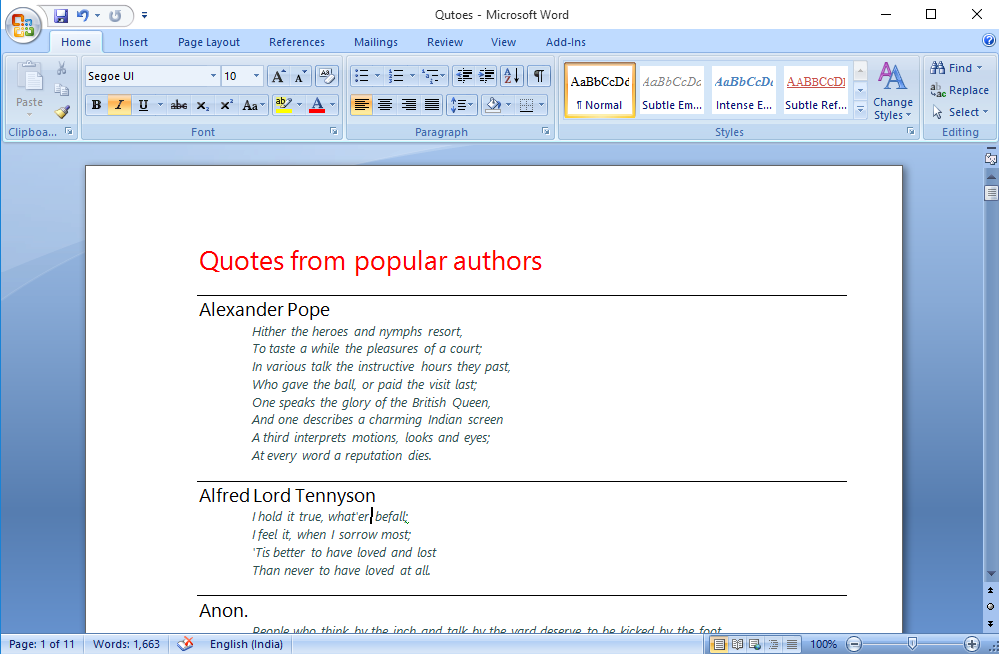Cut the selection with the scissors icon
Screen dimensions: 999x654
coord(62,68)
